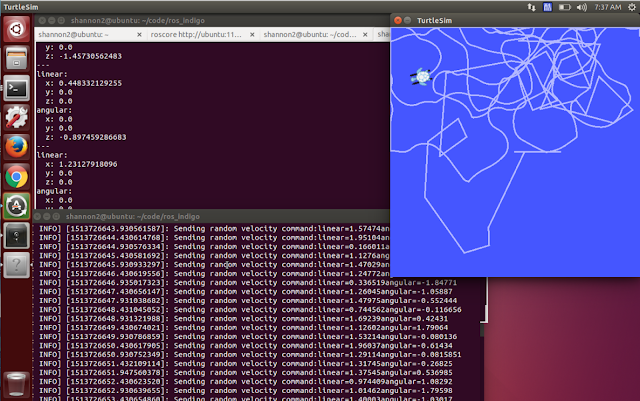Open the Trash in the launcher

pos(16,384)
